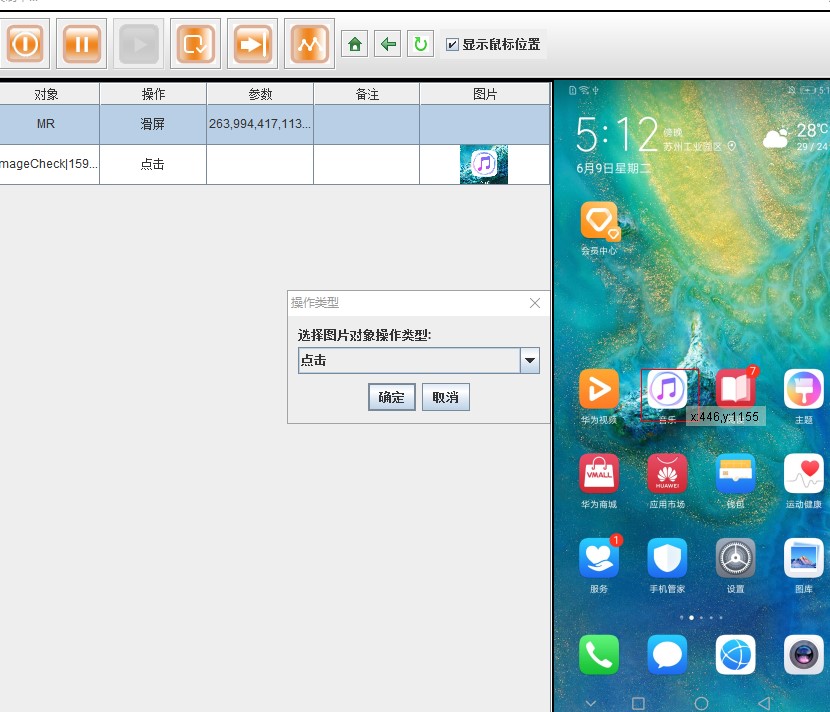Click the step-to-end arrow toolbar icon
The image size is (830, 712).
(x=252, y=44)
